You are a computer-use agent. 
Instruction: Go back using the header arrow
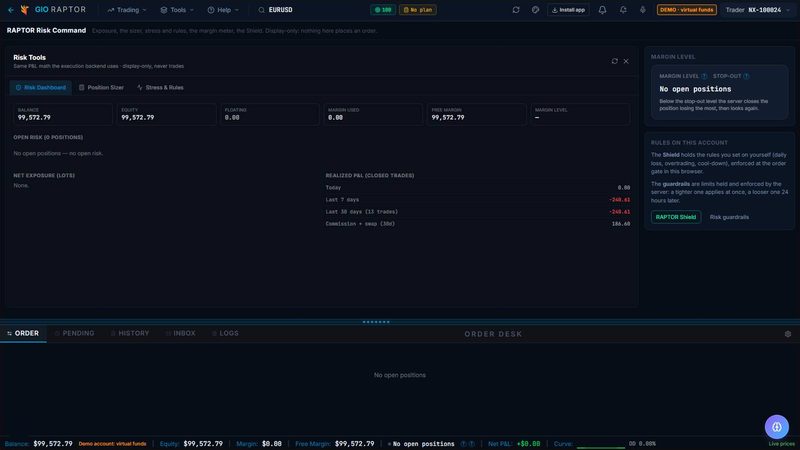pos(11,10)
